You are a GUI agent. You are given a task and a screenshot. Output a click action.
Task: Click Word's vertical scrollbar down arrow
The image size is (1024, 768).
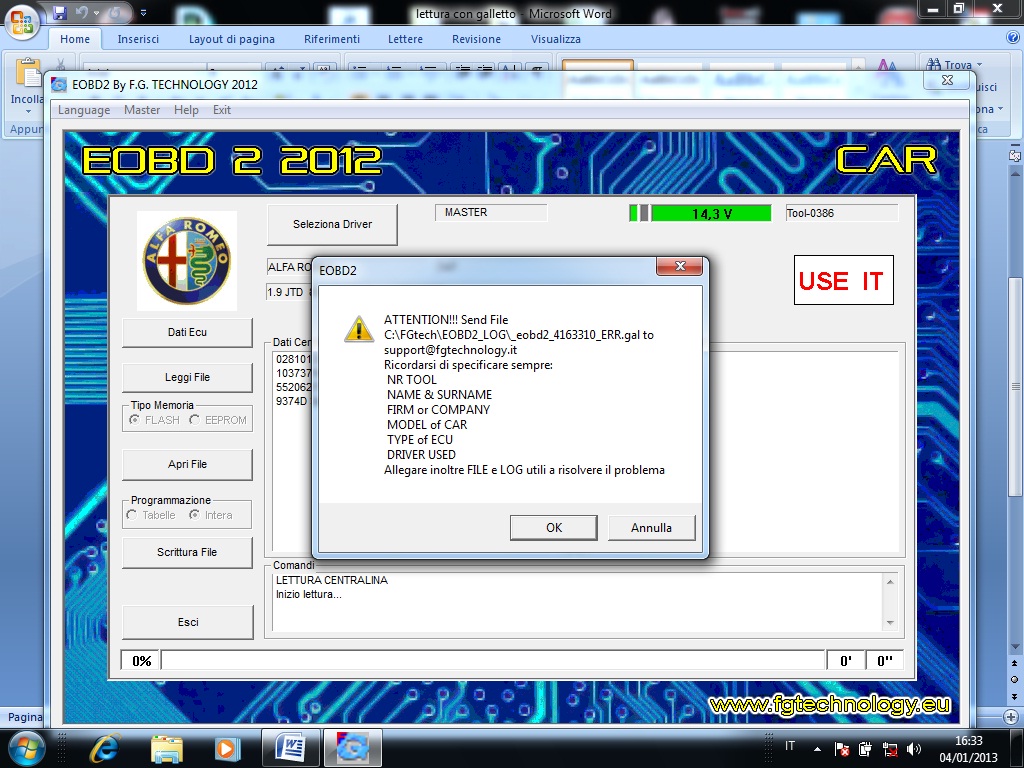click(1015, 647)
